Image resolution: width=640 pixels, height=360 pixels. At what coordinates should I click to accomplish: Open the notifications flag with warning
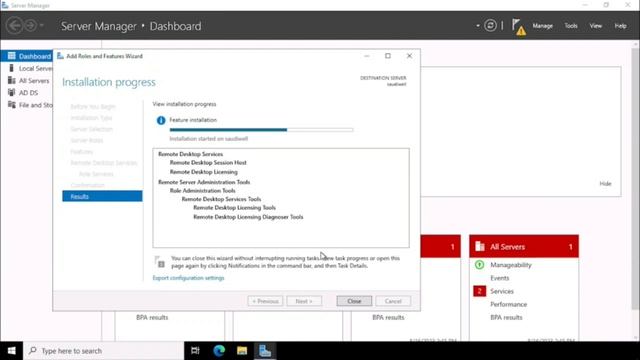(x=518, y=27)
